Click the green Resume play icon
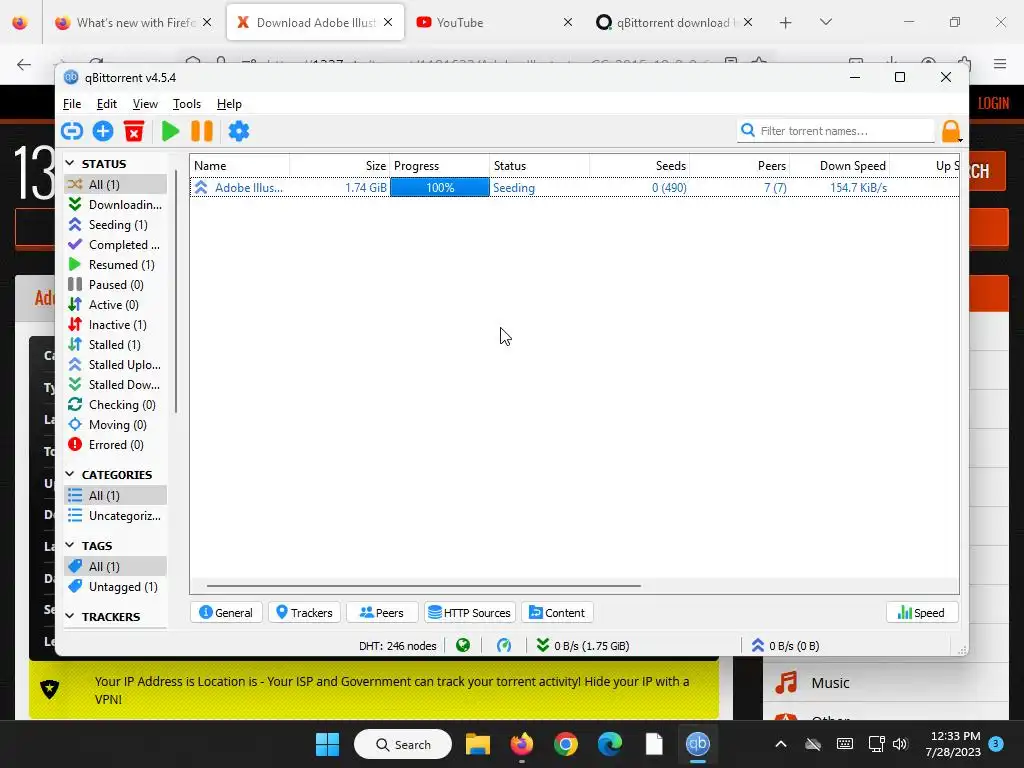1024x768 pixels. coord(170,131)
